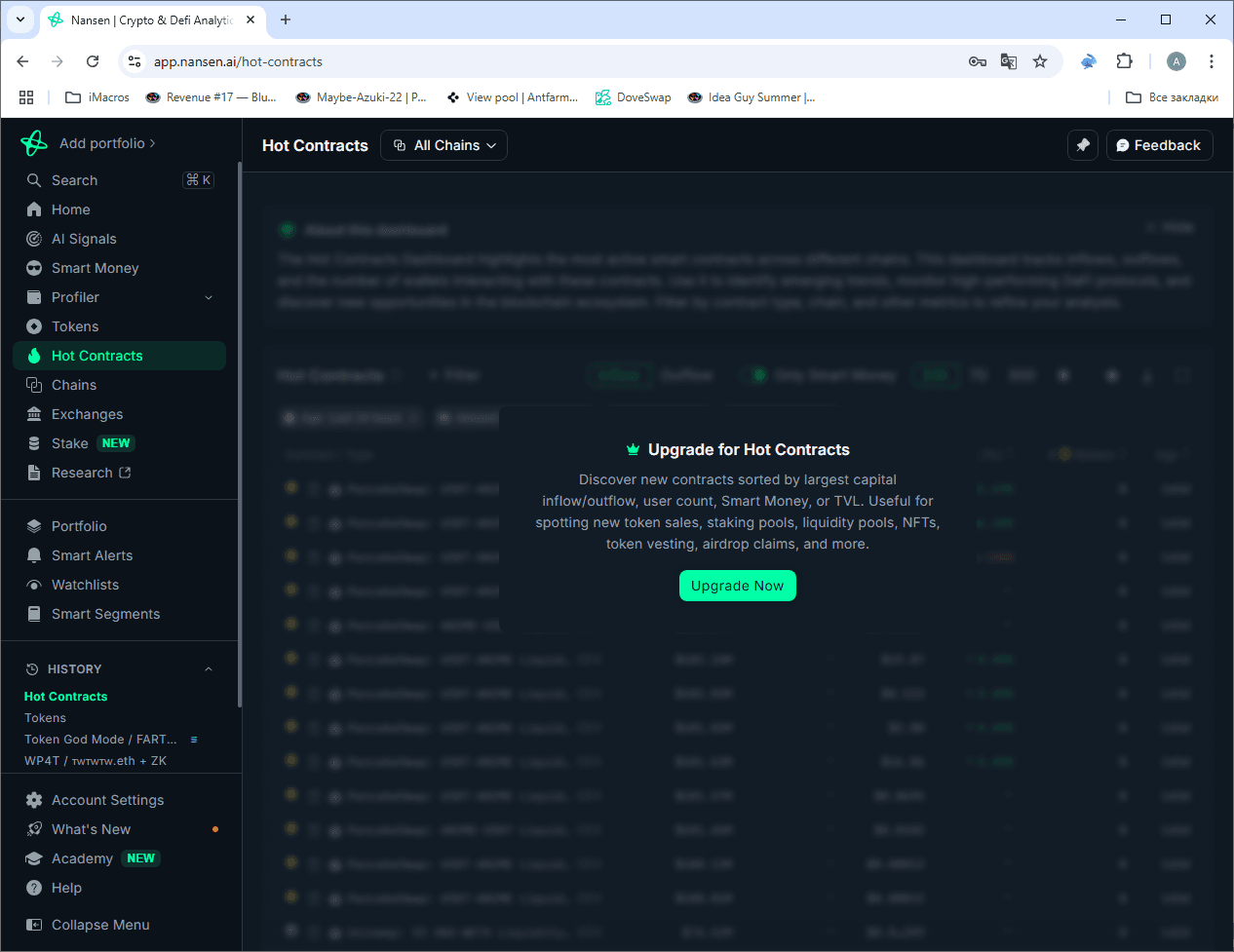
Task: Open the DoveSwap bookmark
Action: tap(634, 97)
